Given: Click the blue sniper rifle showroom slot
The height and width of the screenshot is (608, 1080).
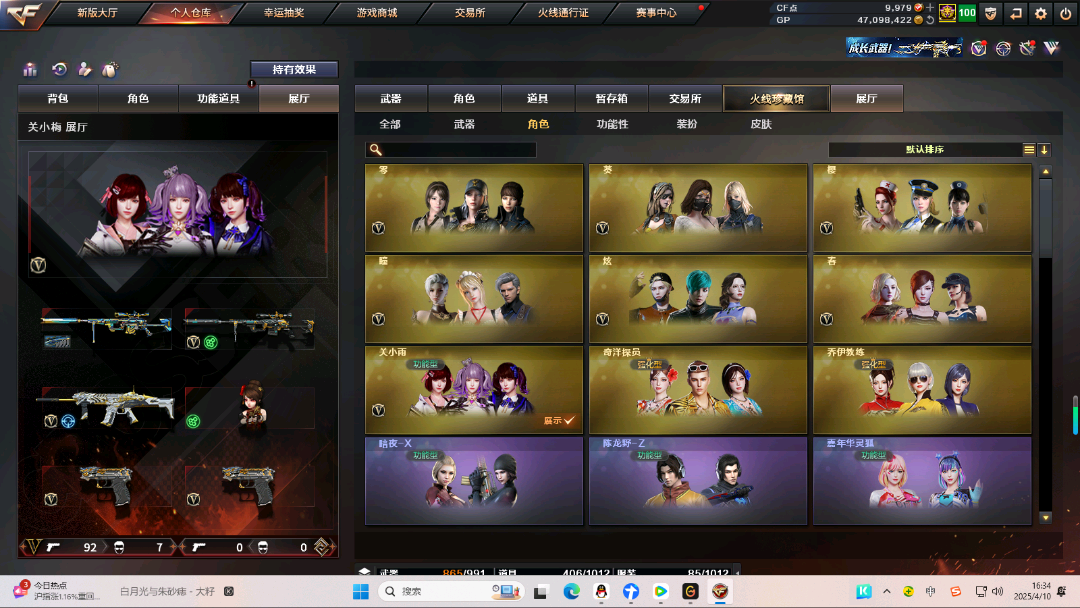Looking at the screenshot, I should [106, 329].
